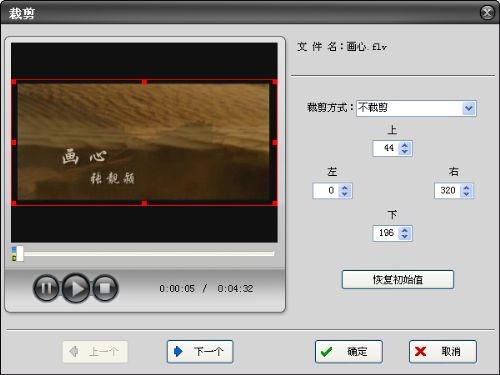Click the elapsed time 0:00:05
This screenshot has width=500, height=375.
tap(177, 288)
